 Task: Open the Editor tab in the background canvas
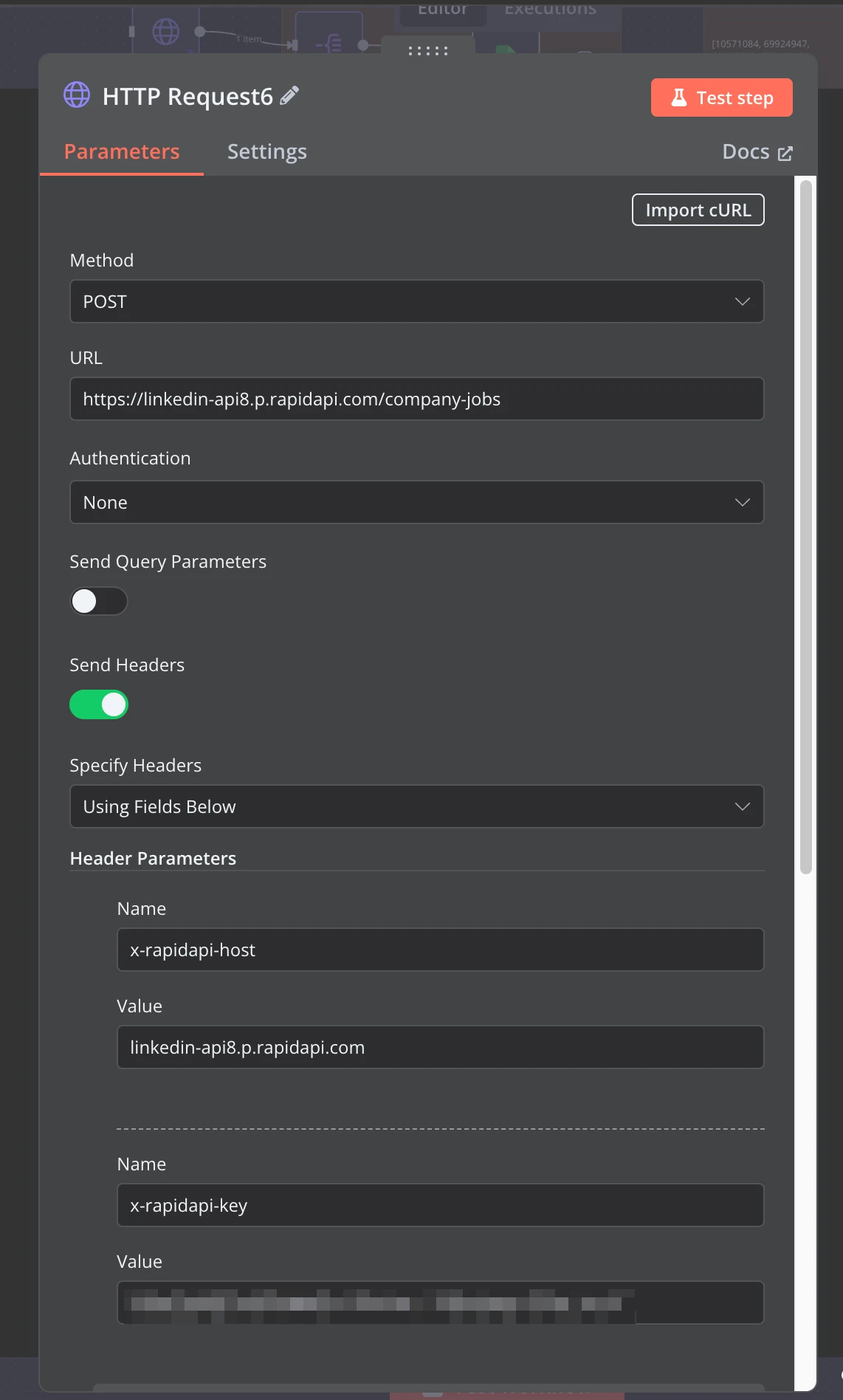pyautogui.click(x=443, y=9)
